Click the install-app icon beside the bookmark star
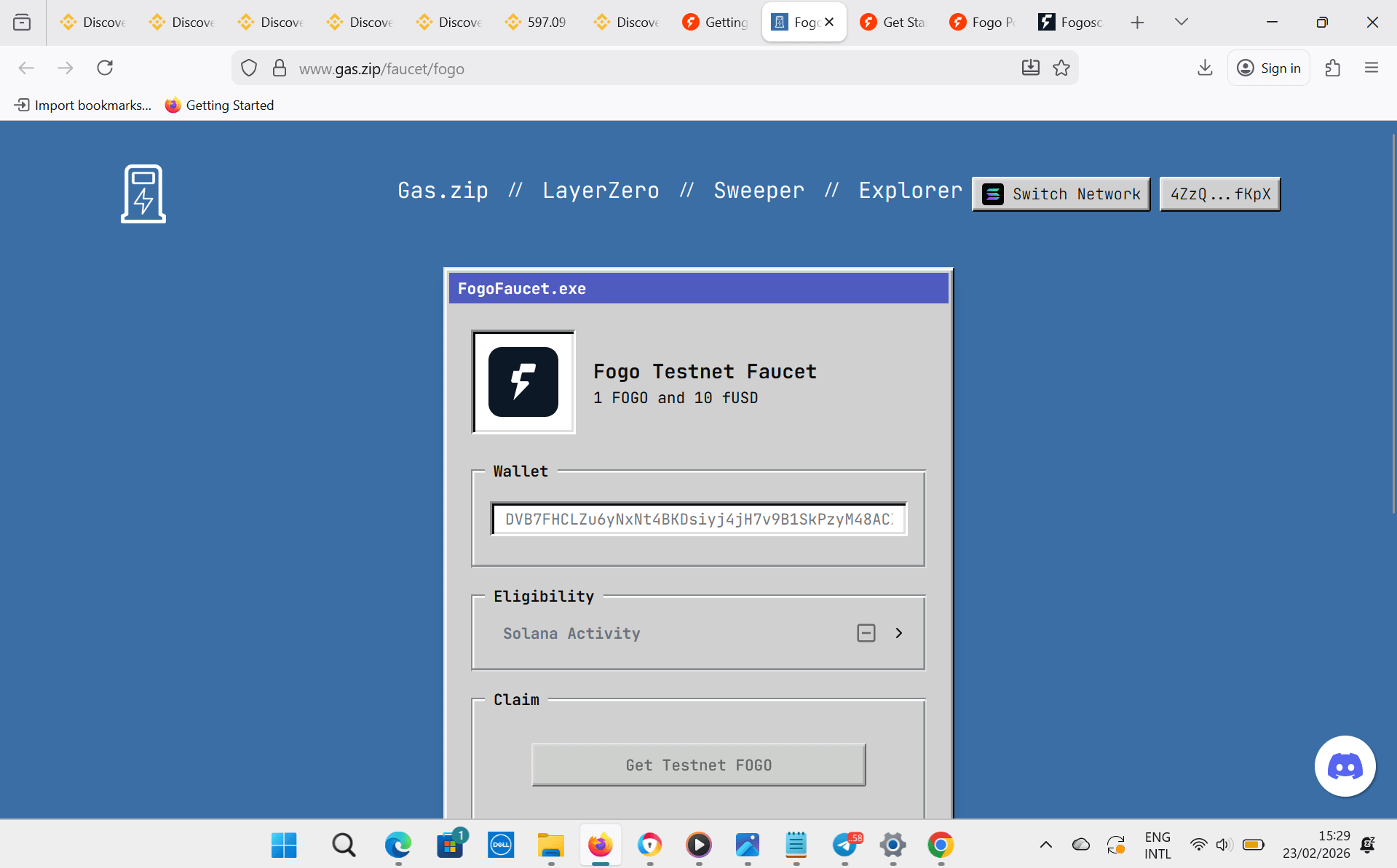This screenshot has width=1397, height=868. point(1031,68)
